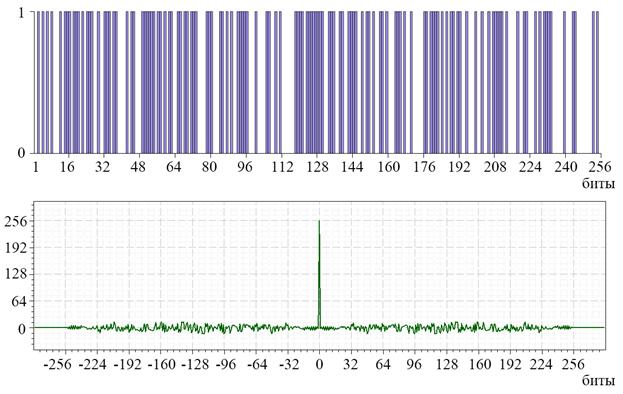Click the x-axis label 128 on upper chart
This screenshot has width=623, height=394.
coord(317,166)
